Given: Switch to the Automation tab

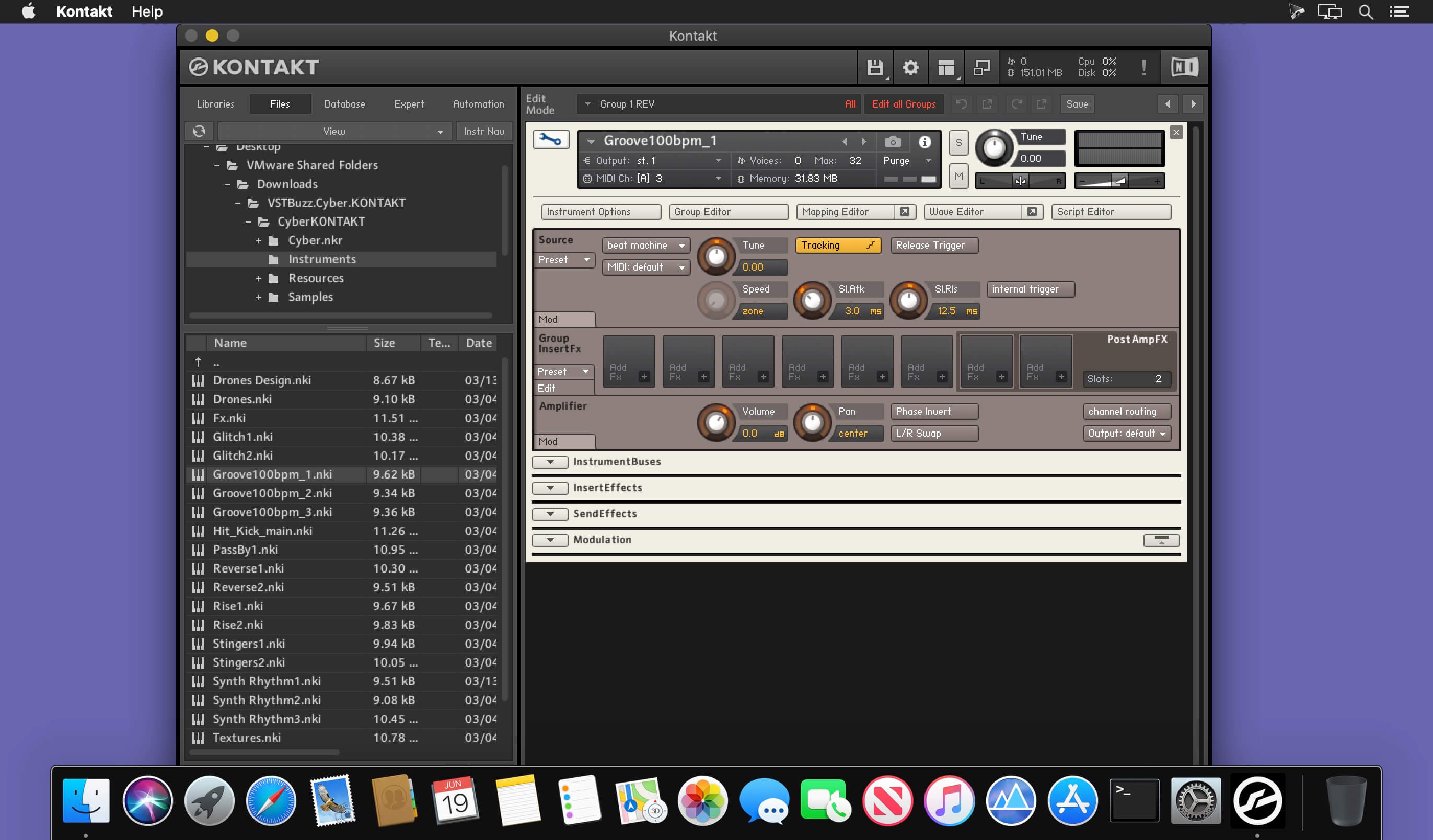Looking at the screenshot, I should [x=478, y=104].
